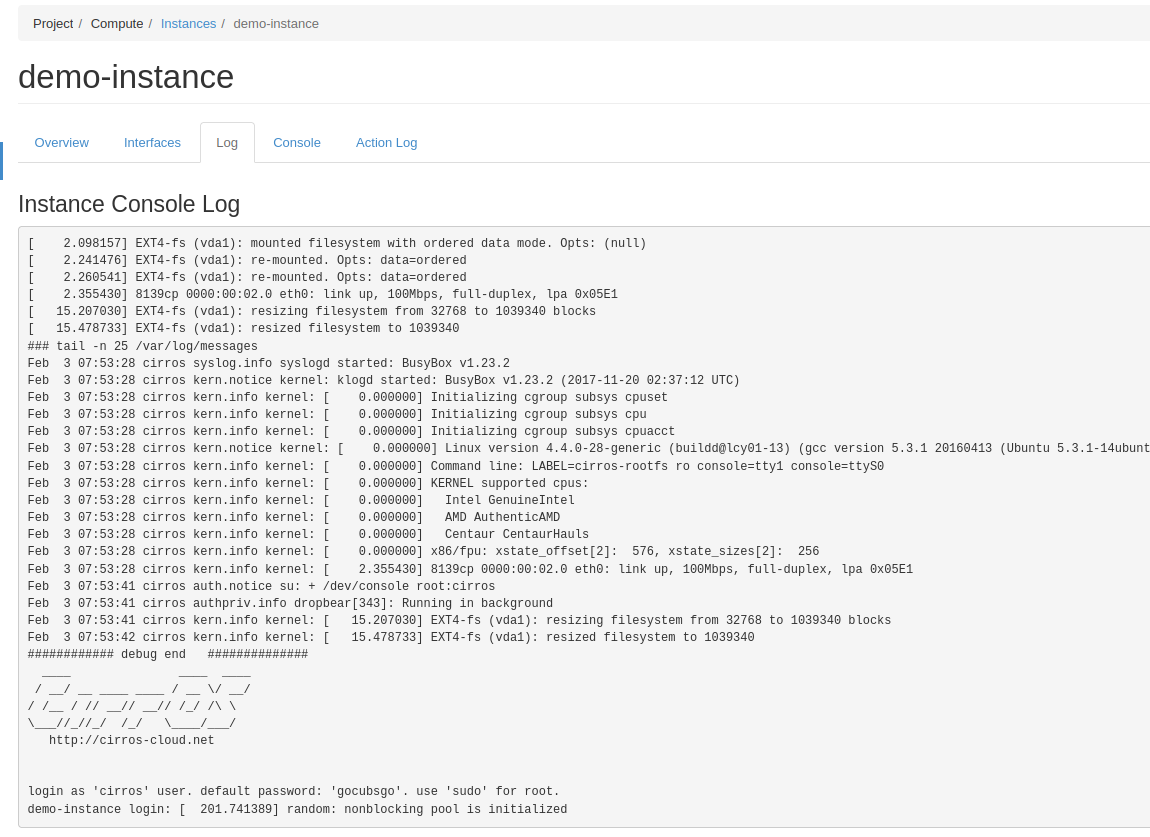Click the default password 'gocubsgo' line

[294, 792]
